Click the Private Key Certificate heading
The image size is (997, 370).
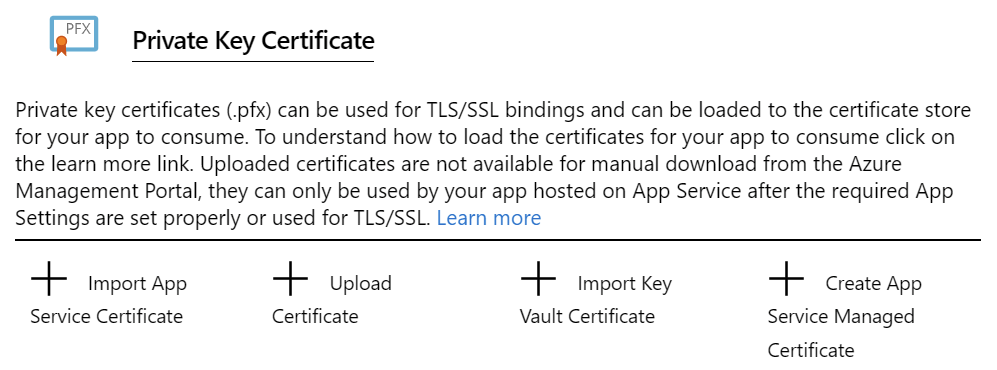click(253, 41)
